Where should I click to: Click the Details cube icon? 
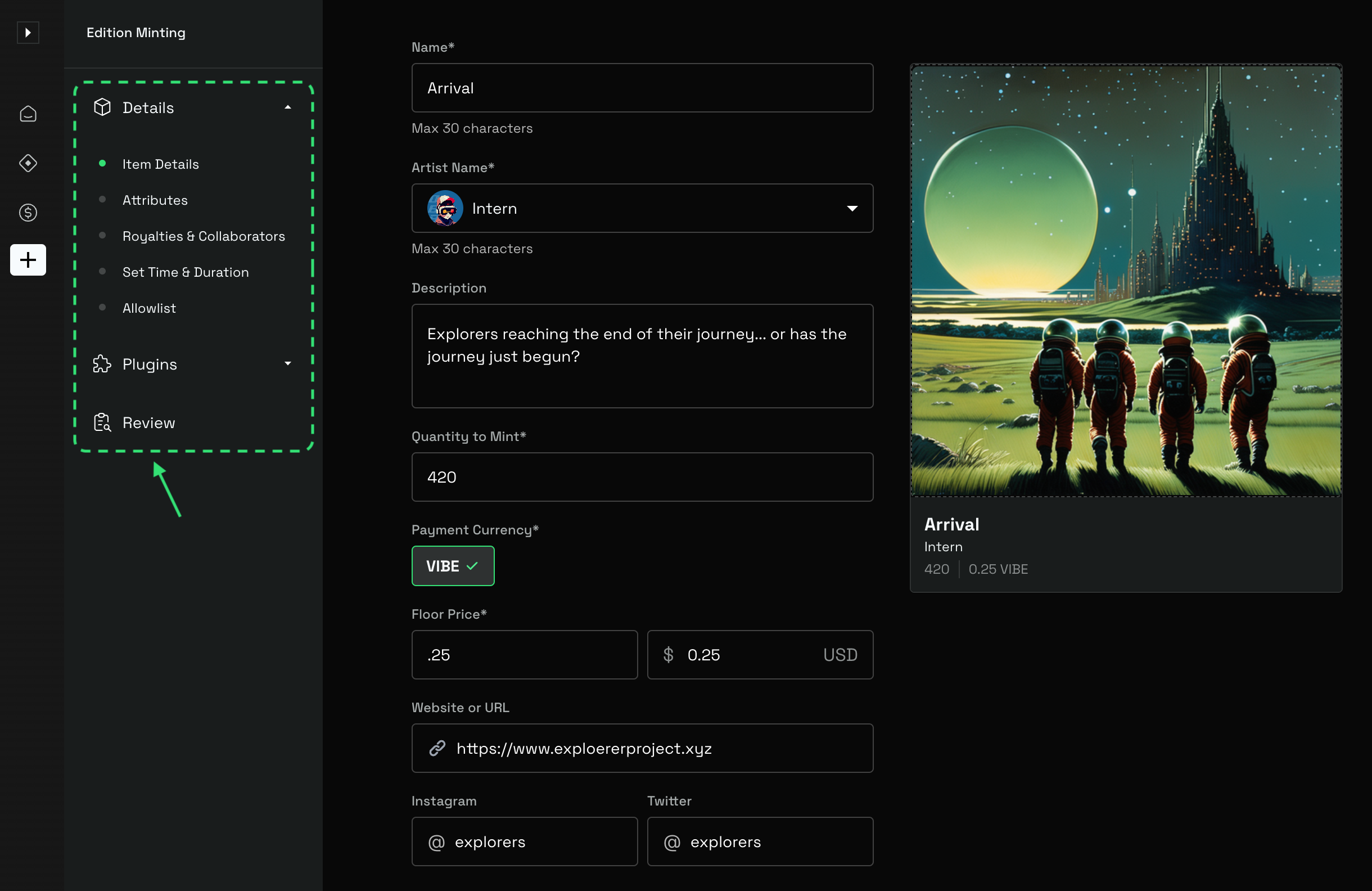(x=102, y=107)
